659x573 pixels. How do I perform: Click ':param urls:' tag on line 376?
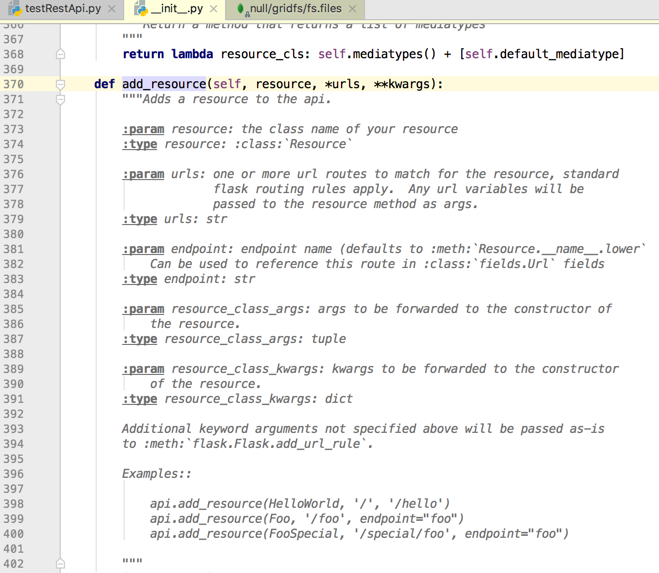[163, 174]
